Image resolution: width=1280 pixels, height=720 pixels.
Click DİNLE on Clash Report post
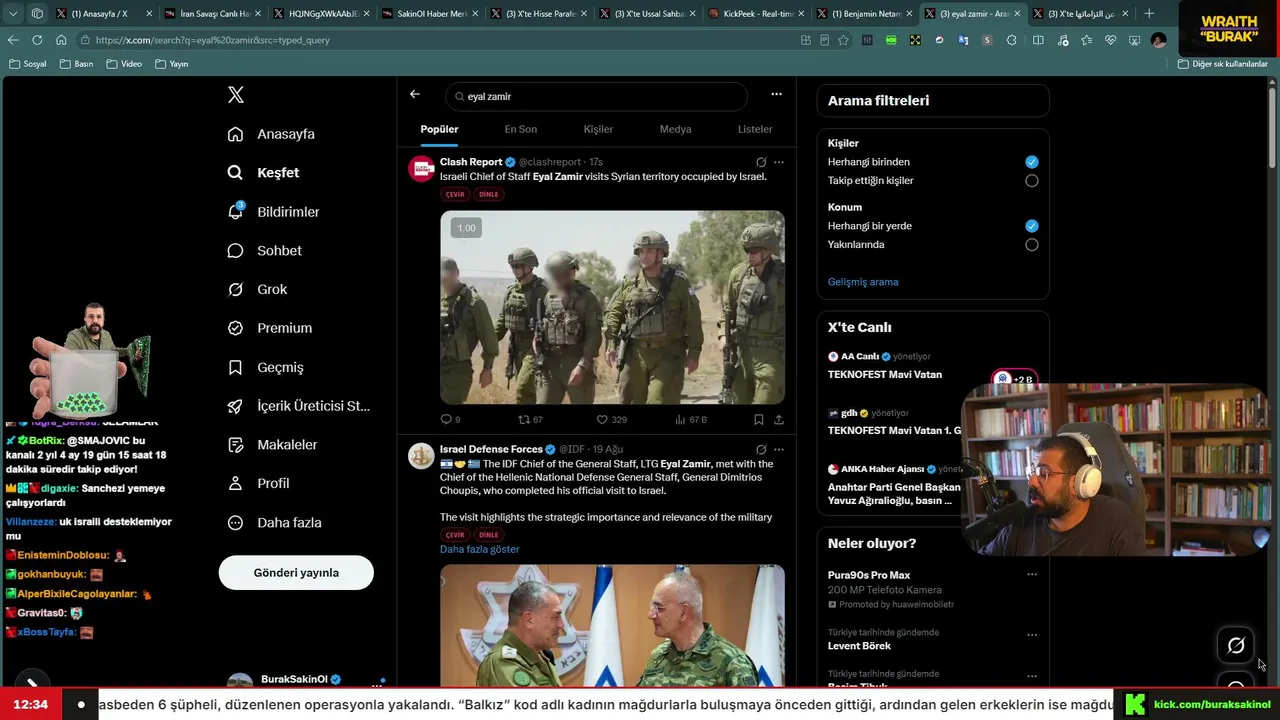coord(488,195)
